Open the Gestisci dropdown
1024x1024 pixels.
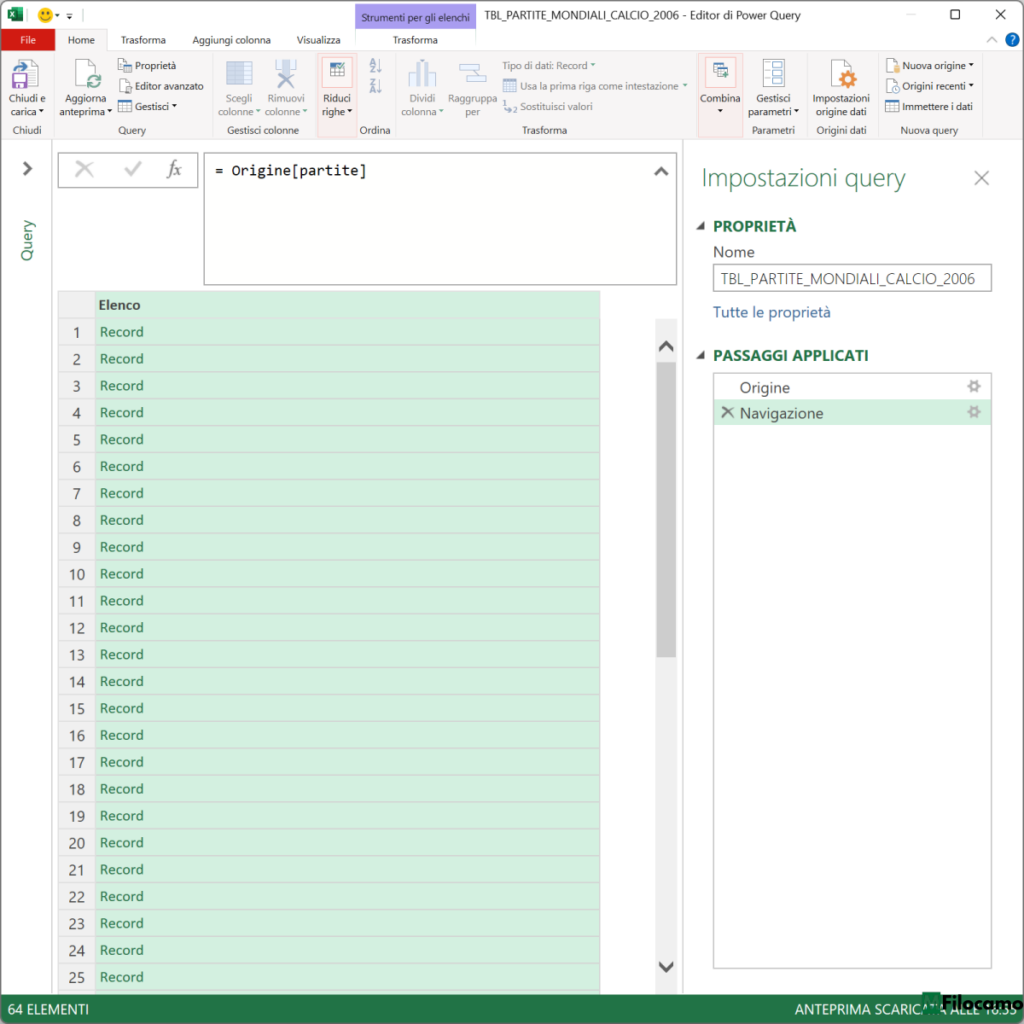pos(148,106)
